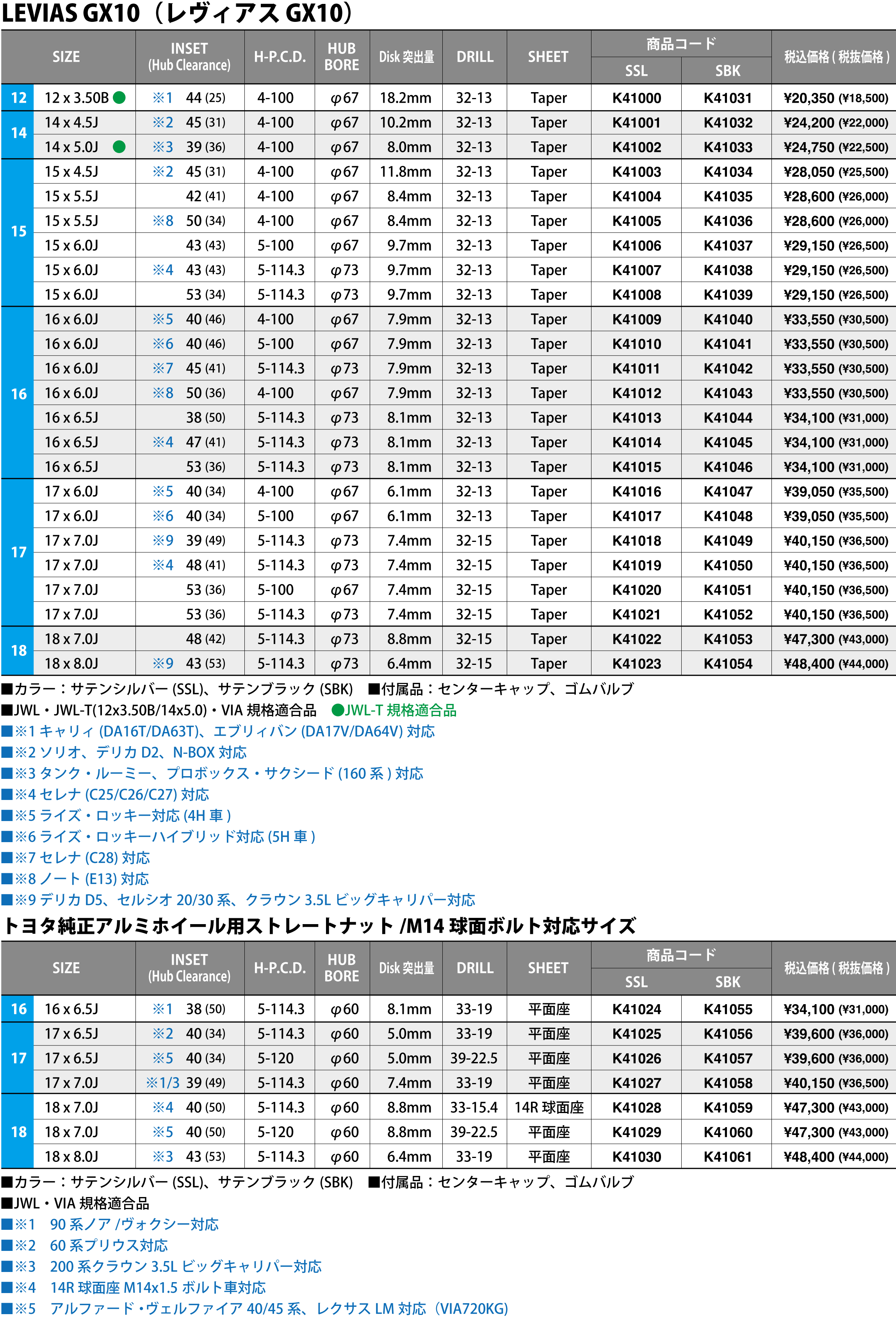
Task: Click the 14R 球面座 sheet cell
Action: coord(549,1108)
